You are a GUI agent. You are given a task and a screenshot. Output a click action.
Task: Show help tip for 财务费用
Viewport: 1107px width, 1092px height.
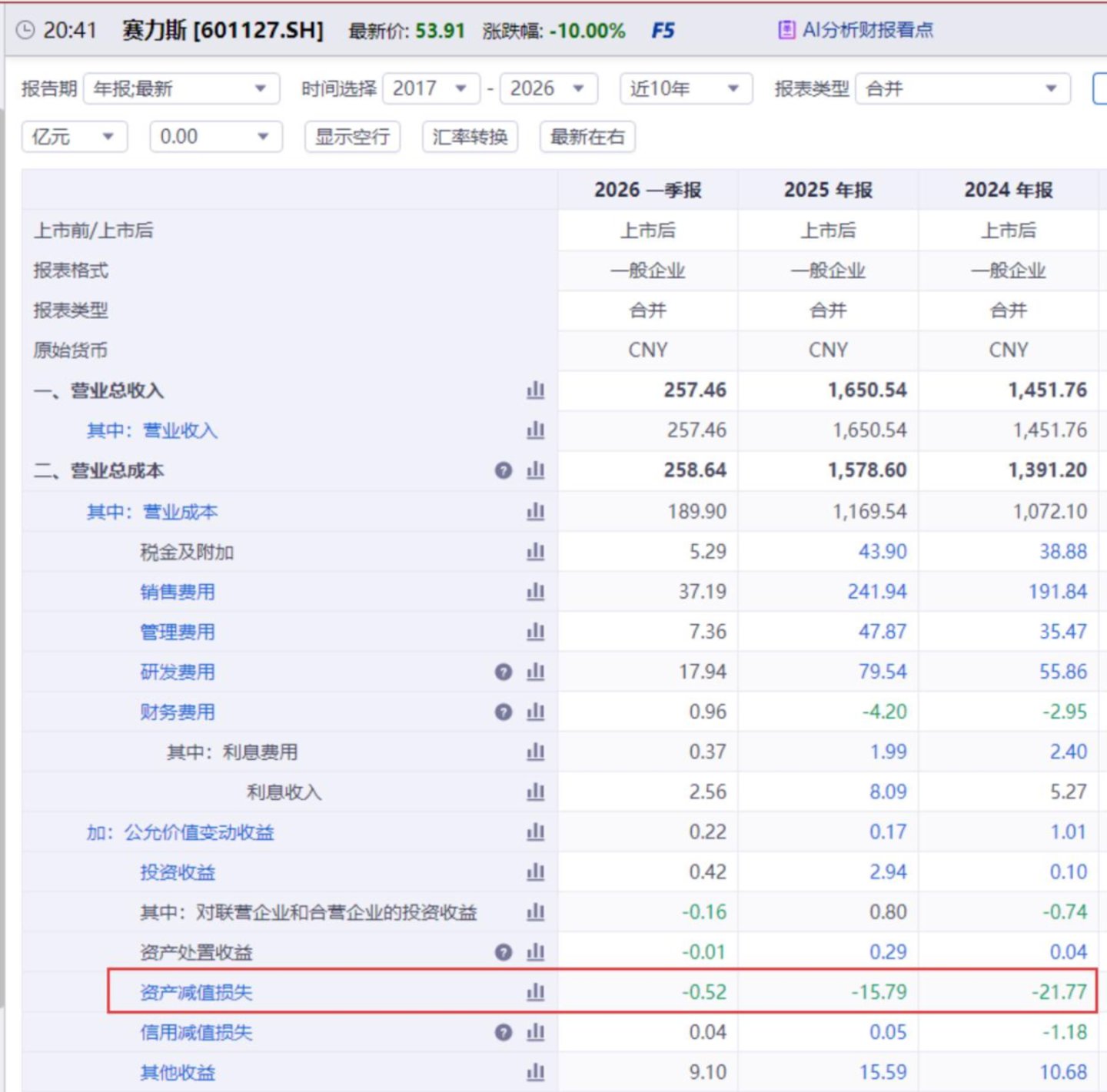pyautogui.click(x=504, y=712)
